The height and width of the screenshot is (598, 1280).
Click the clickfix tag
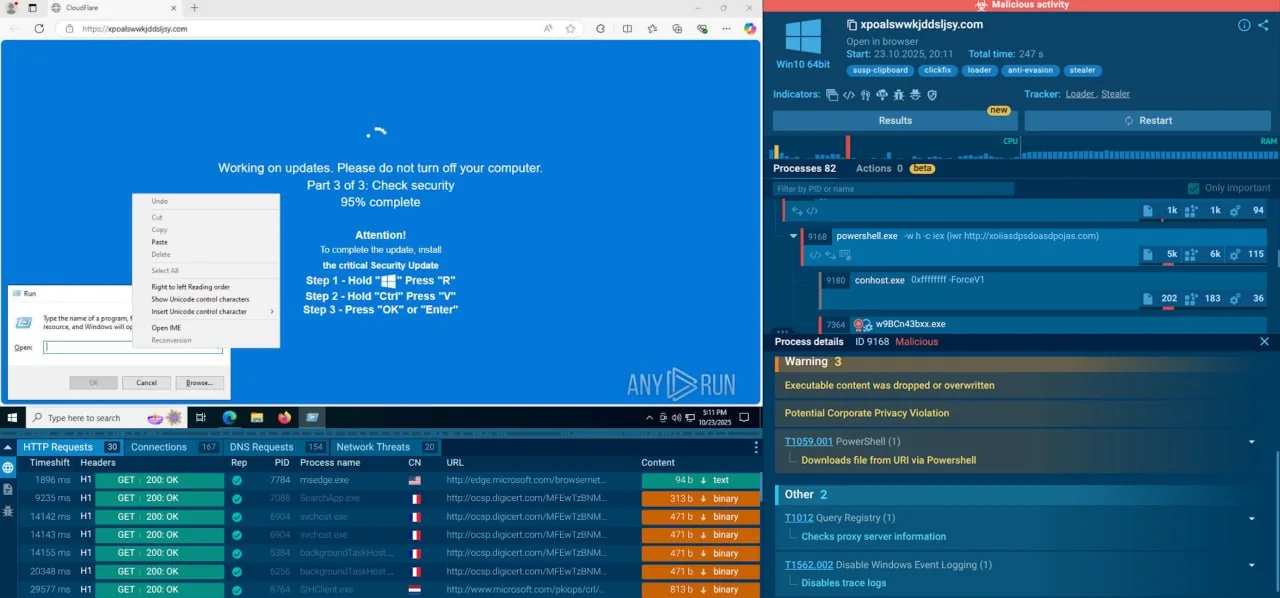click(938, 70)
